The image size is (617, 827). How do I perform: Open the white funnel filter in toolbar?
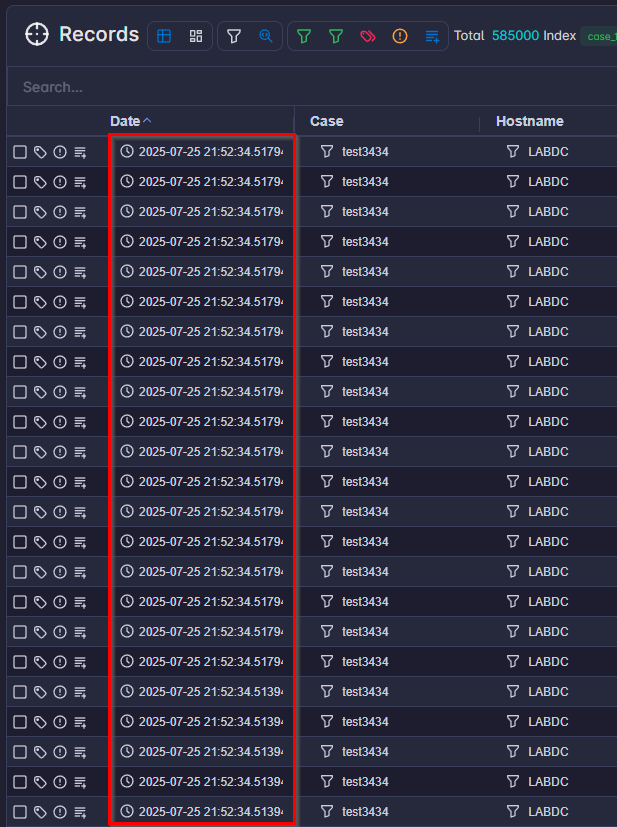pos(234,36)
